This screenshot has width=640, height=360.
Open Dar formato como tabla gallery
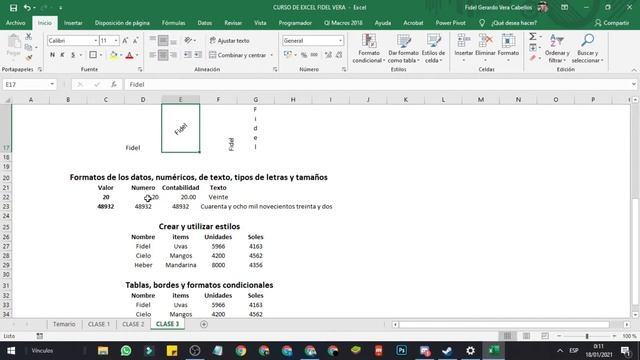pos(403,48)
